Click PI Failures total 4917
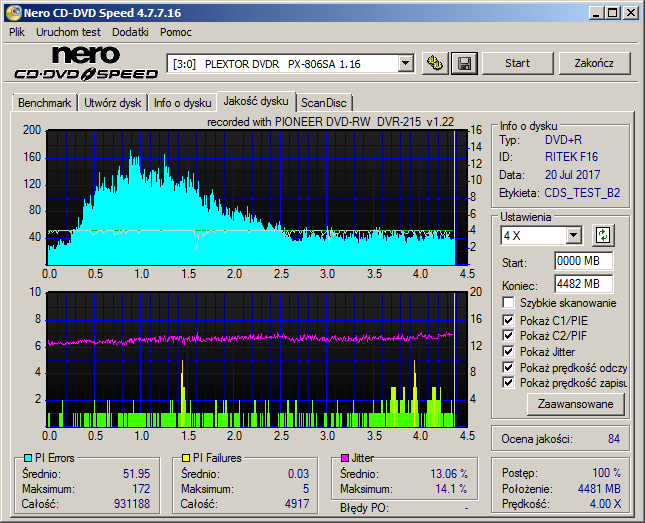The height and width of the screenshot is (523, 645). click(297, 504)
